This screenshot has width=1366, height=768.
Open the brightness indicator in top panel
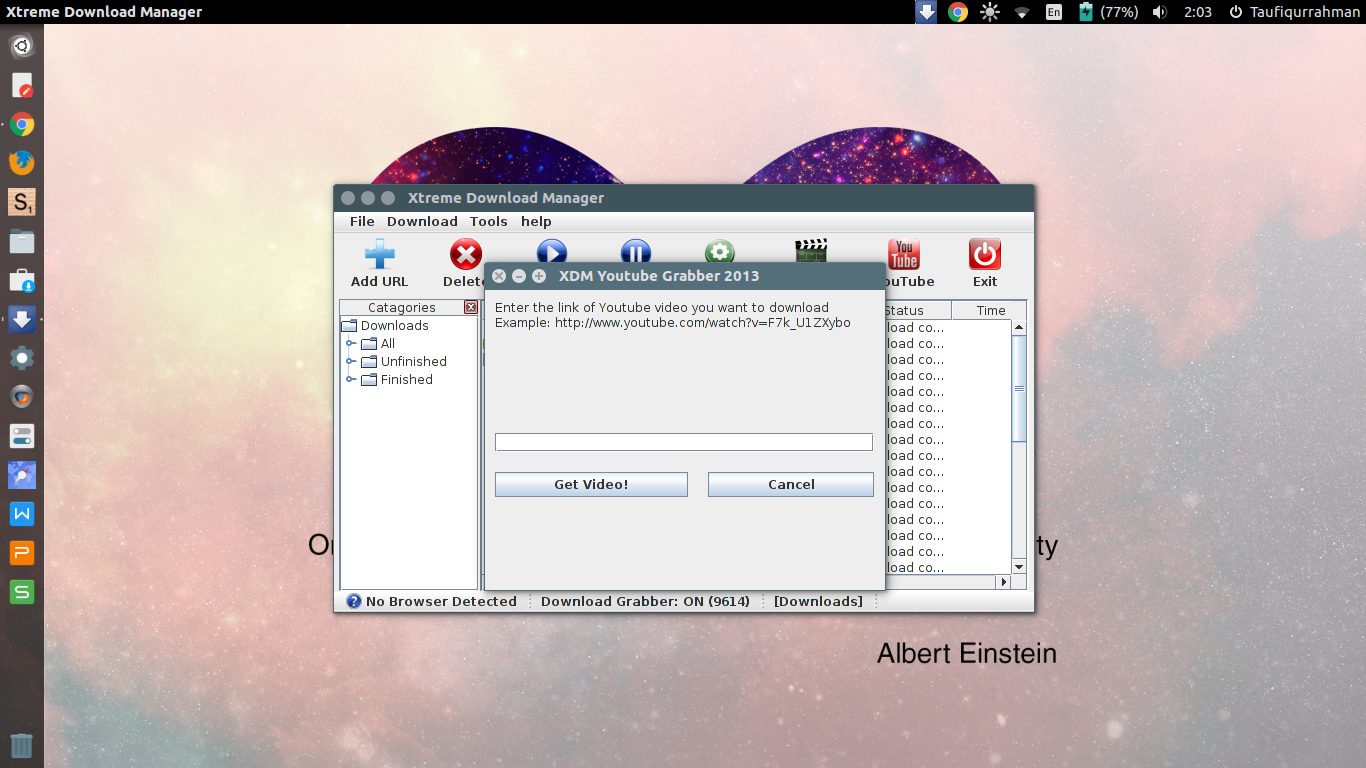click(x=990, y=12)
